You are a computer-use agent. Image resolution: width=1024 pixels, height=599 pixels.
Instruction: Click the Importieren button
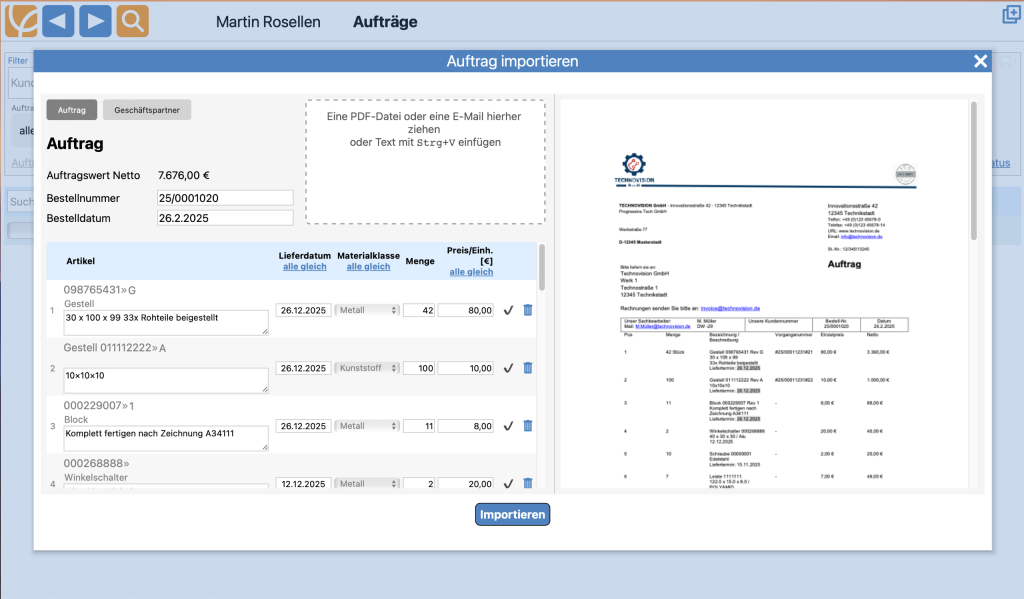click(x=513, y=515)
